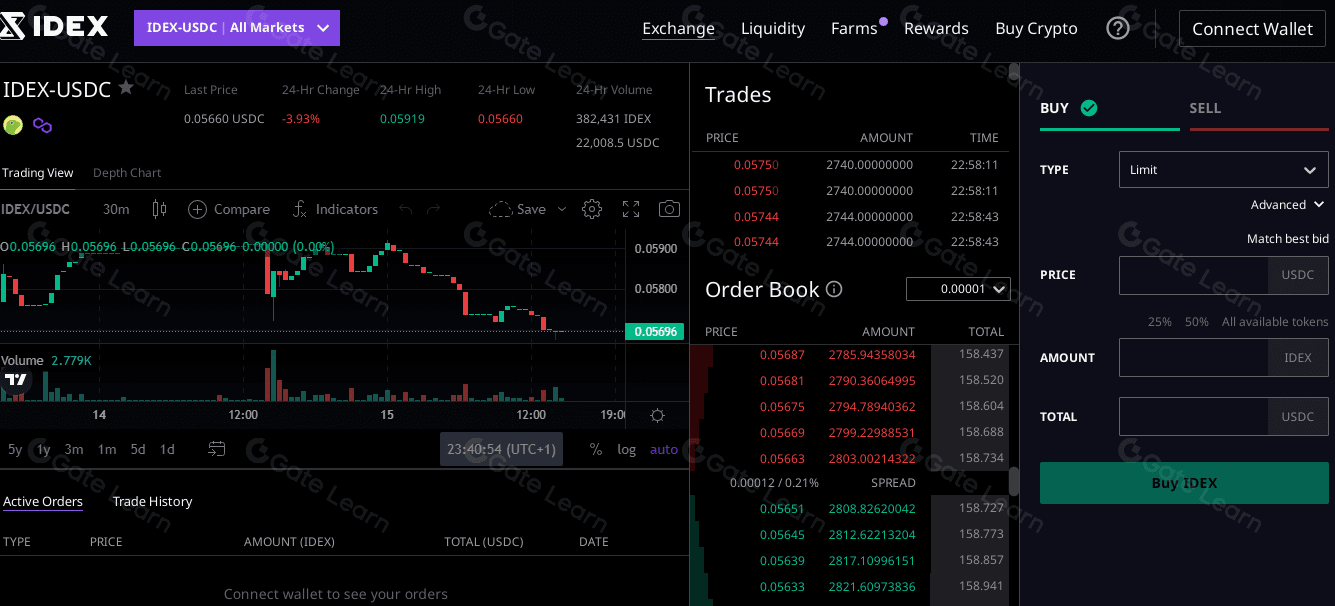Click the Compare symbol icon
The height and width of the screenshot is (606, 1335).
[229, 209]
